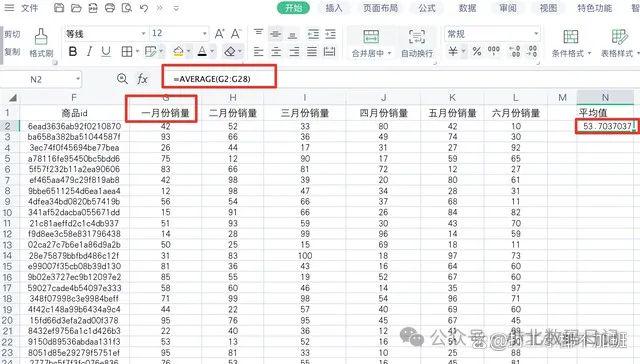Expand the Merge and Center dropdown arrow
Viewport: 640px width, 364px height.
click(389, 53)
